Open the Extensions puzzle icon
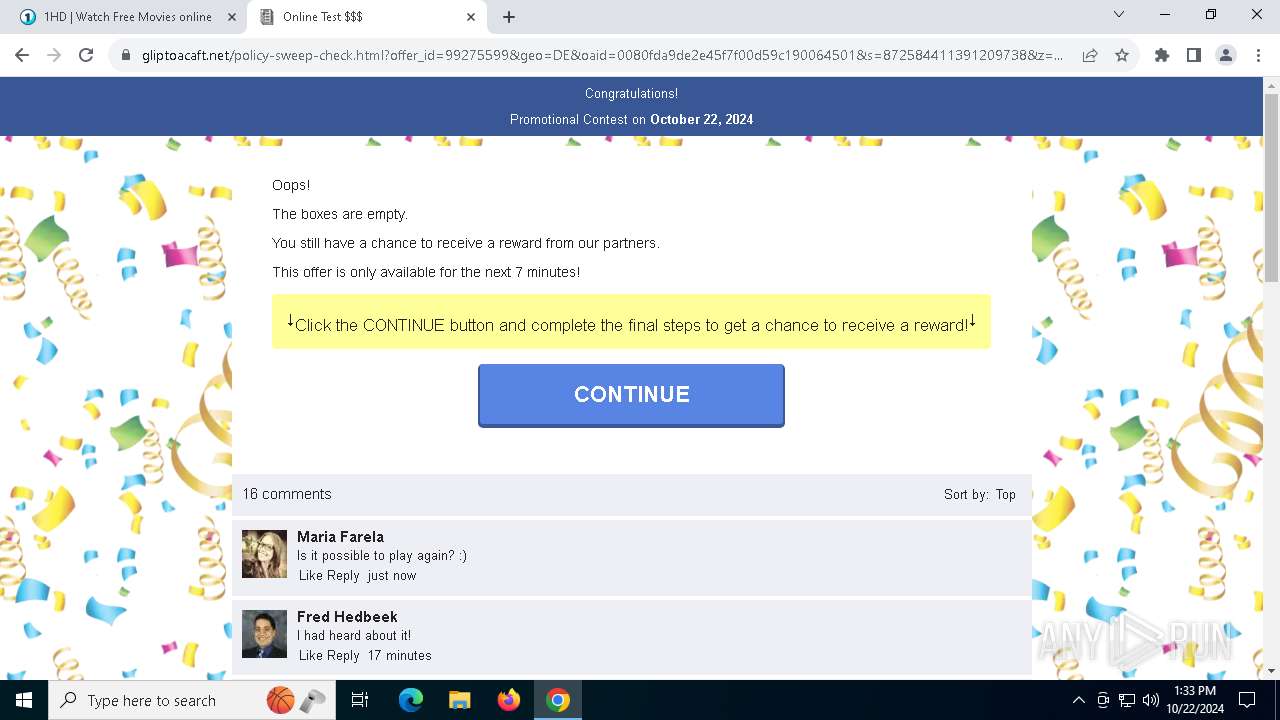 [x=1162, y=56]
